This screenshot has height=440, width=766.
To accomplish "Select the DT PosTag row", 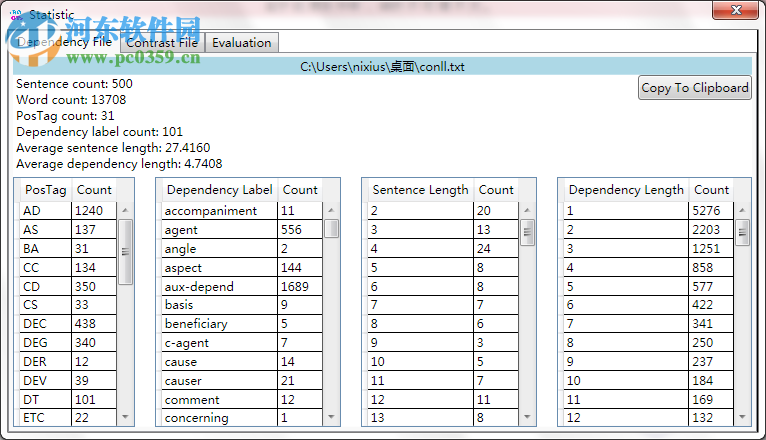I will click(68, 399).
